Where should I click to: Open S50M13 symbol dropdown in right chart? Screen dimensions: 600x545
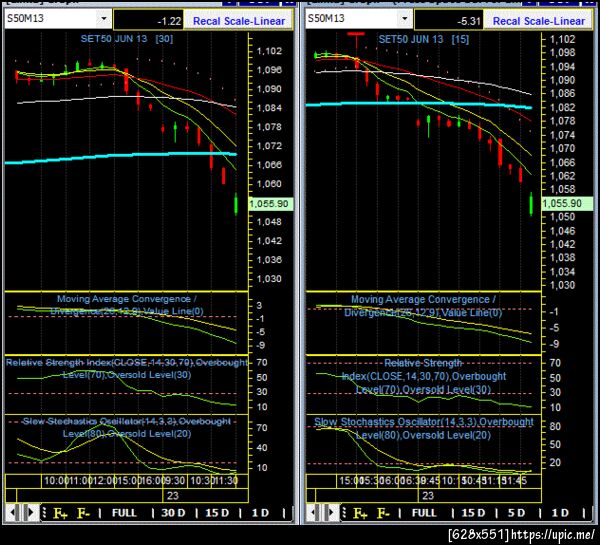coord(404,18)
